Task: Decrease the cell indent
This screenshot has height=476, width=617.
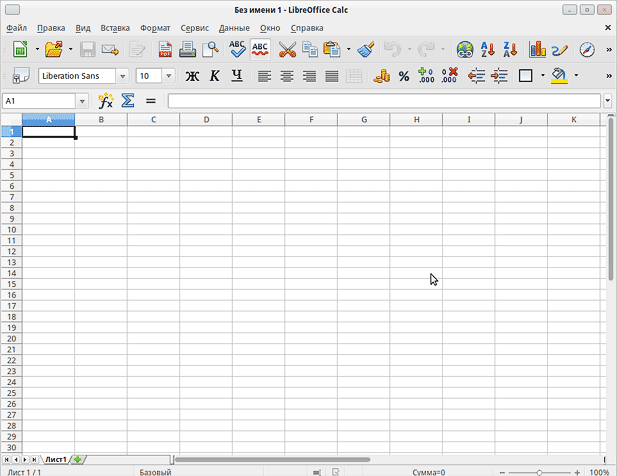Action: tap(477, 76)
